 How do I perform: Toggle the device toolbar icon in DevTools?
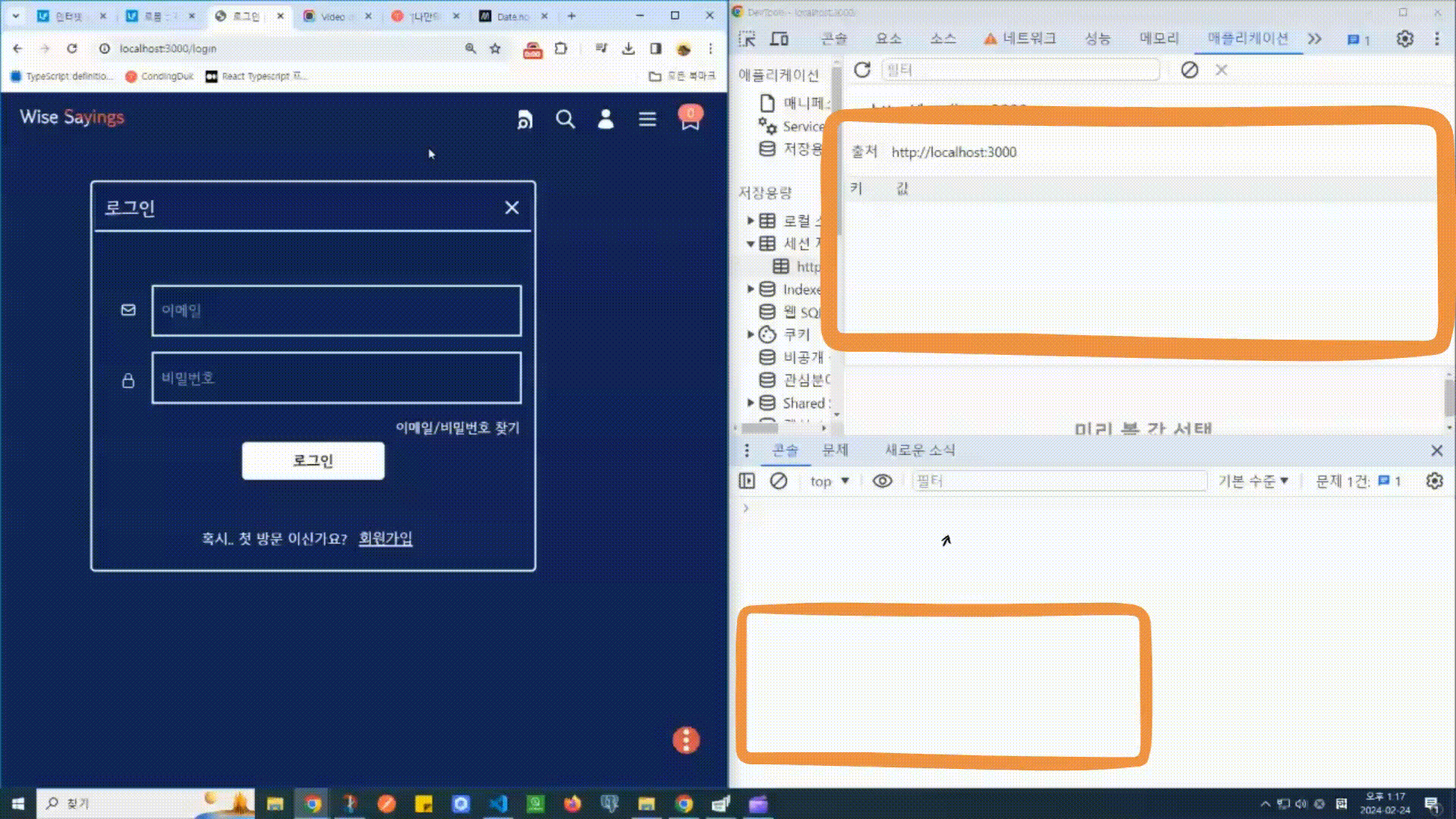(780, 39)
